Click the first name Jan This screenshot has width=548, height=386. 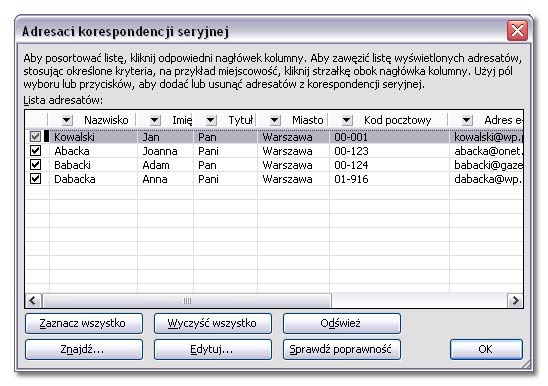click(151, 137)
